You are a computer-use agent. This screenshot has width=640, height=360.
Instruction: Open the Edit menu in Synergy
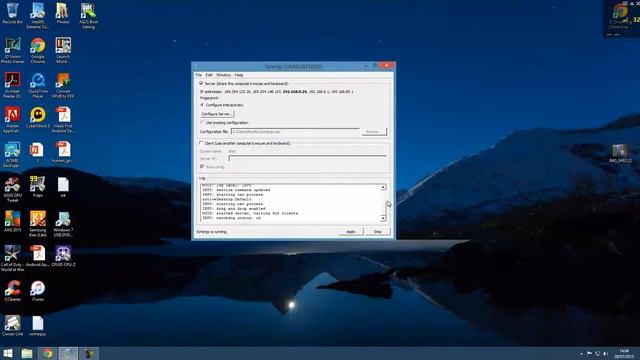[x=209, y=75]
